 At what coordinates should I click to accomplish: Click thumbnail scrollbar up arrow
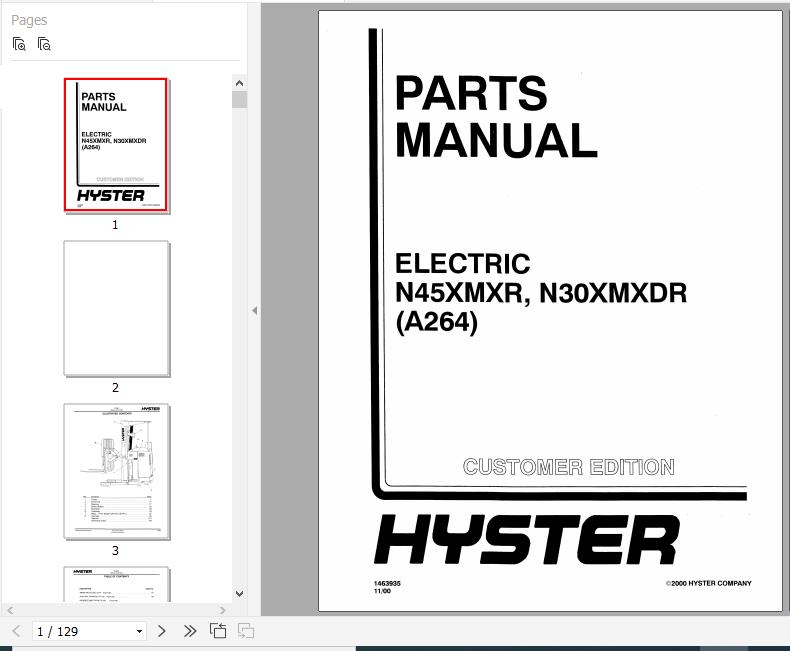point(239,83)
